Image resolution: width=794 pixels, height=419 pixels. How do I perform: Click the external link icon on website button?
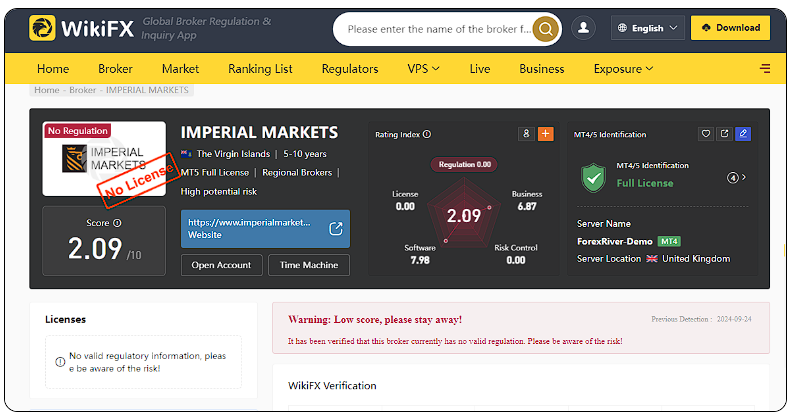click(336, 228)
